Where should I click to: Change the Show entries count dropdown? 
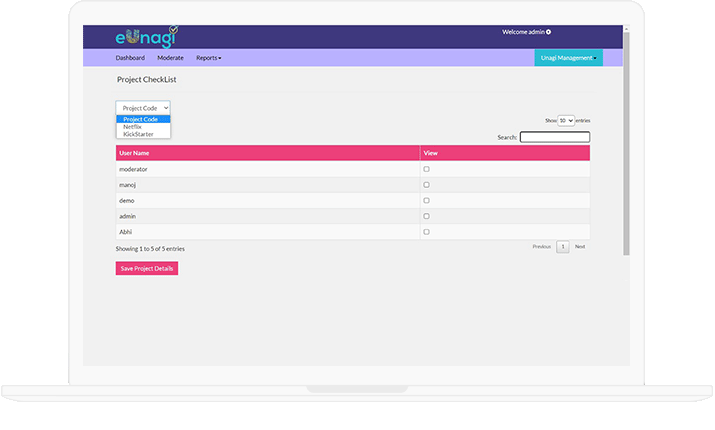[566, 120]
